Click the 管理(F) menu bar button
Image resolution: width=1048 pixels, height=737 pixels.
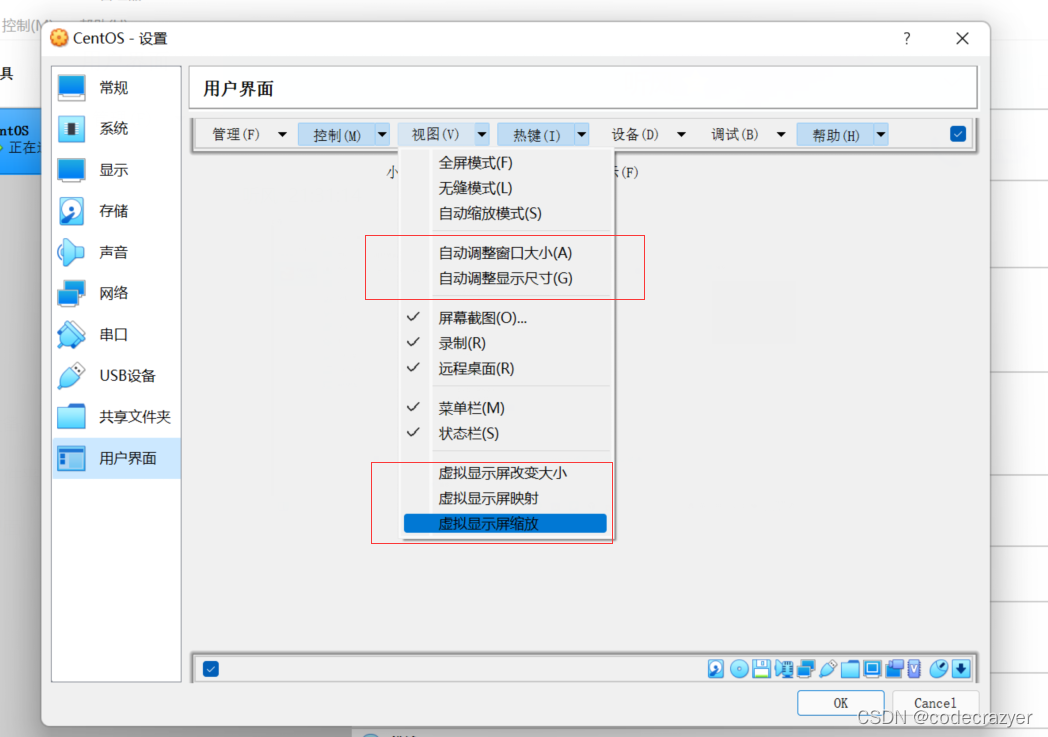(237, 134)
